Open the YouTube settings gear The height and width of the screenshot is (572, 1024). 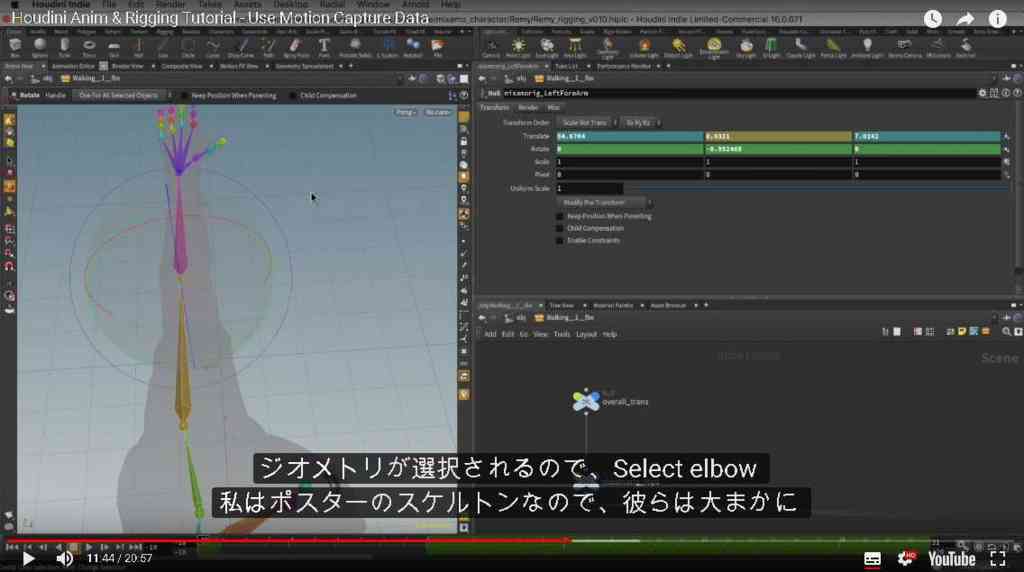pyautogui.click(x=906, y=558)
